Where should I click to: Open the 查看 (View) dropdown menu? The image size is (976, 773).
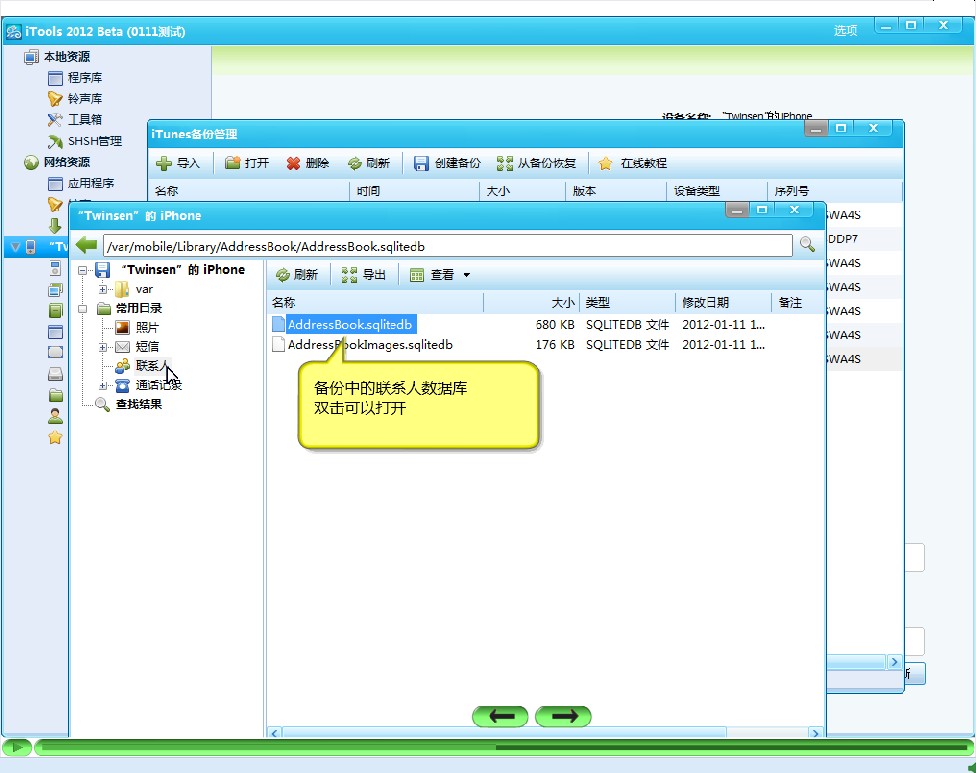[x=441, y=275]
